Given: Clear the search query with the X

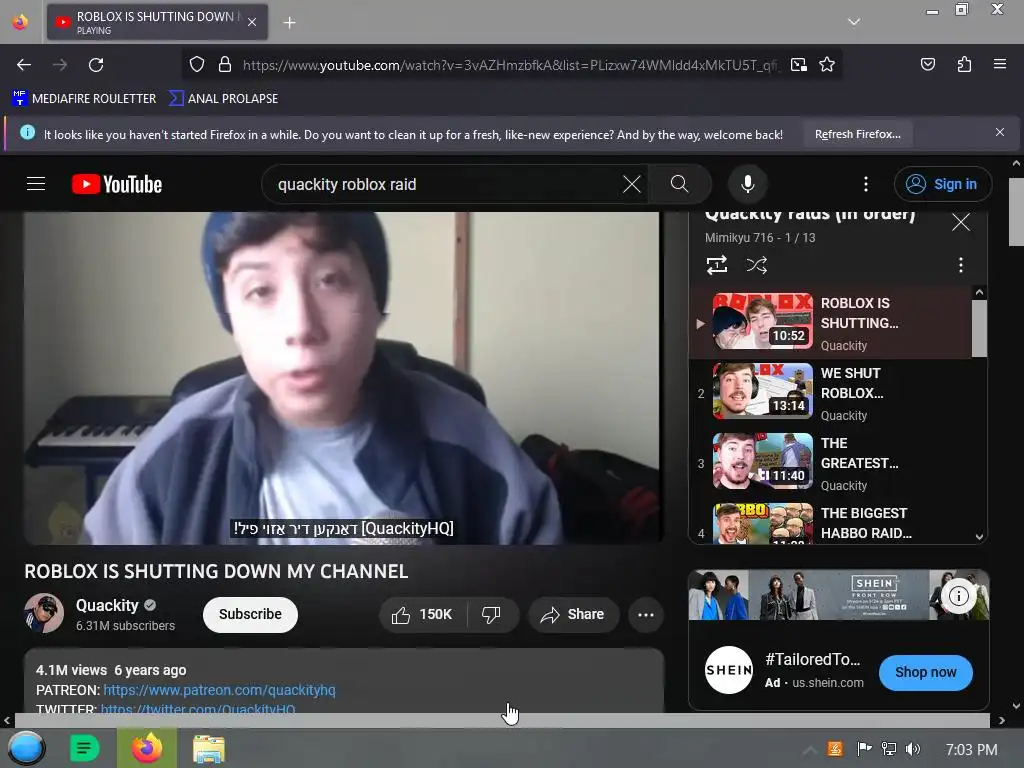Looking at the screenshot, I should pyautogui.click(x=632, y=184).
